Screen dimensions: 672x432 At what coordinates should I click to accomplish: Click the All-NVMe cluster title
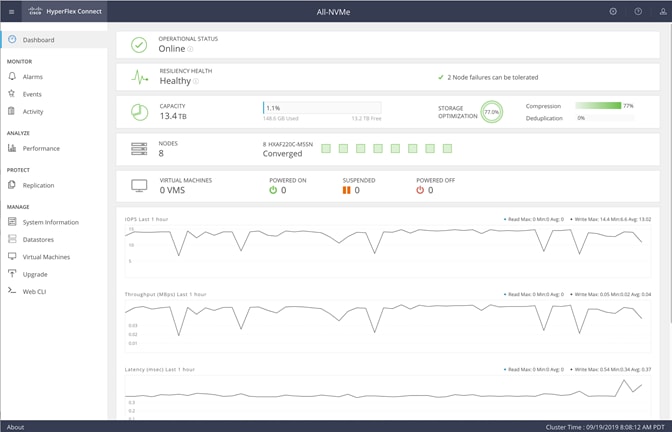tap(333, 12)
